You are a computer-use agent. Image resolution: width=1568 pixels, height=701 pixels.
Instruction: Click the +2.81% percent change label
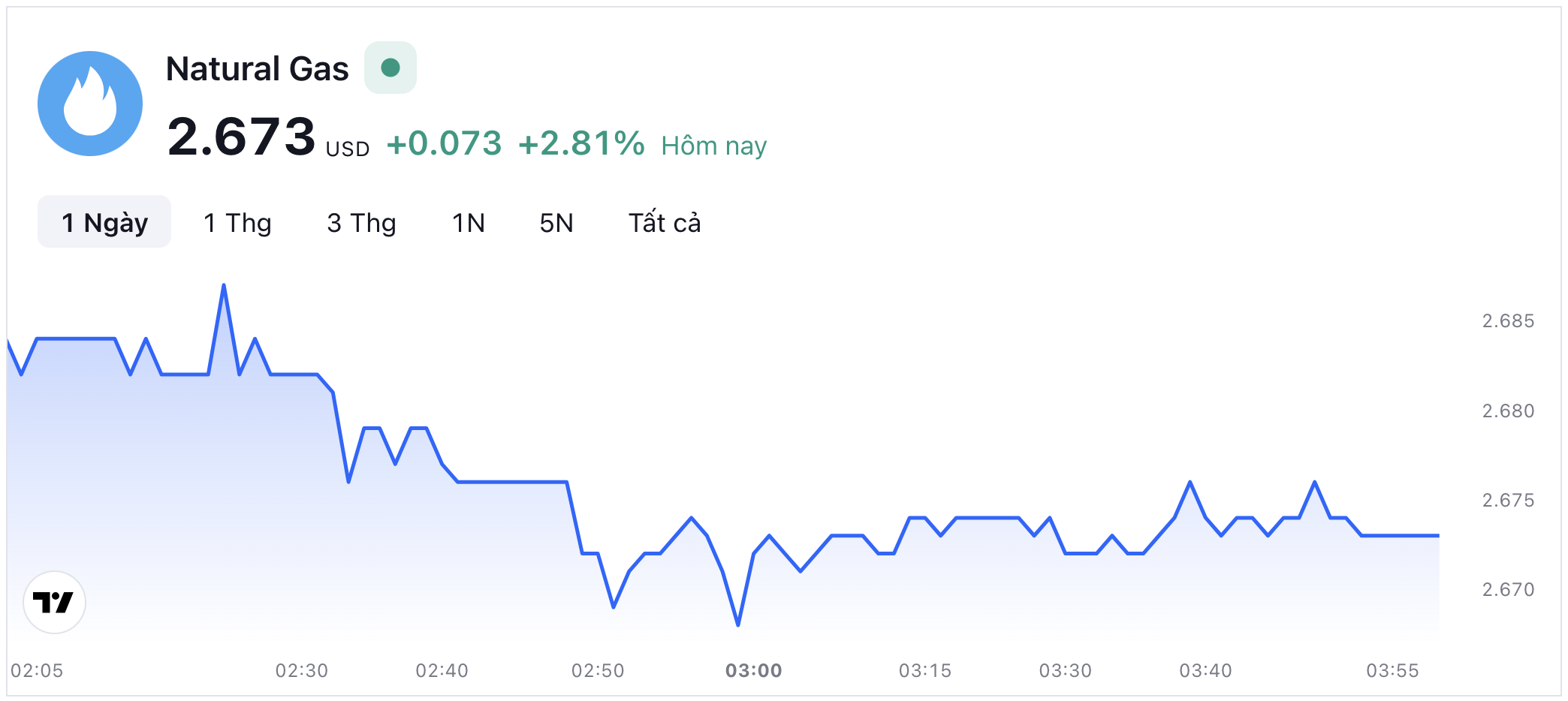581,143
